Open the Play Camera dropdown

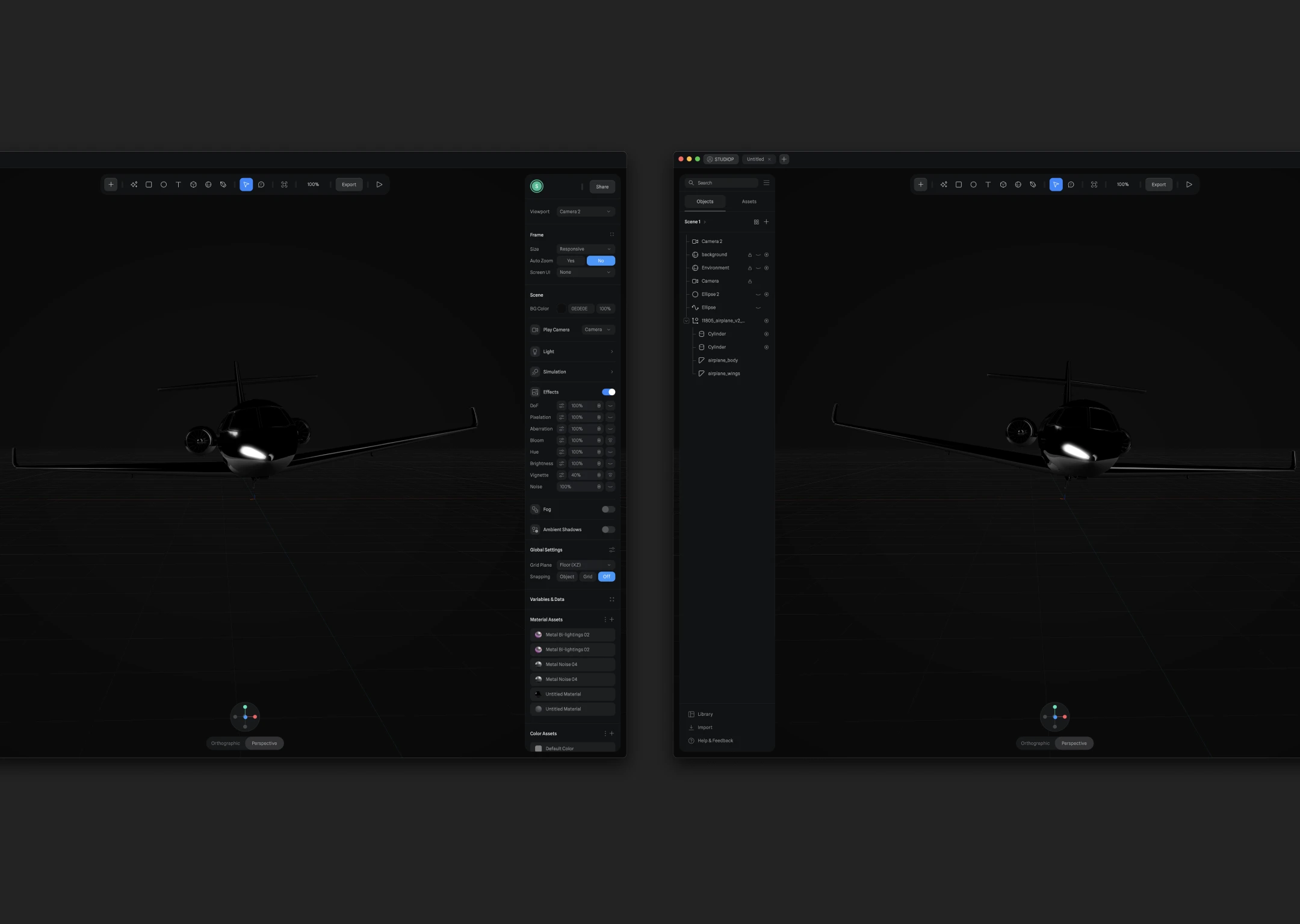[598, 330]
